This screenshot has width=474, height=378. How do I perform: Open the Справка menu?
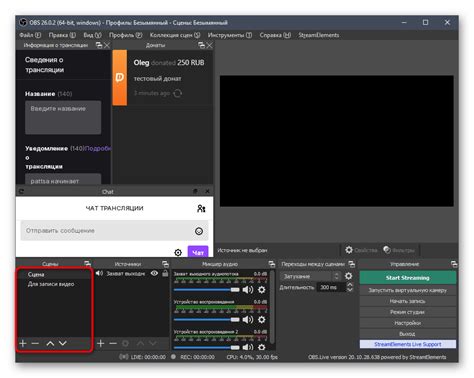pos(275,35)
